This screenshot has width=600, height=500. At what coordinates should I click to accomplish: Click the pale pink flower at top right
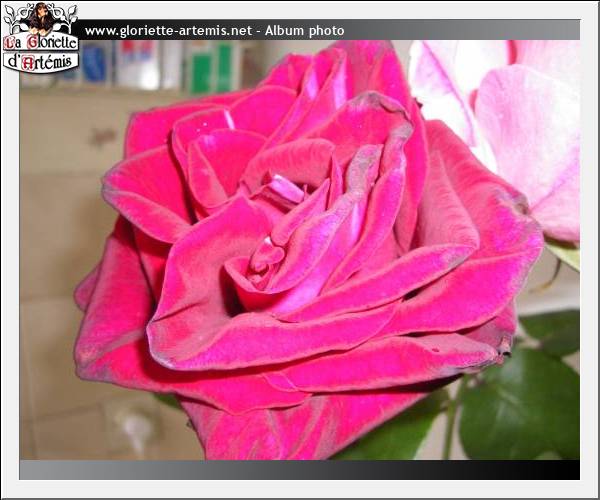(520, 120)
